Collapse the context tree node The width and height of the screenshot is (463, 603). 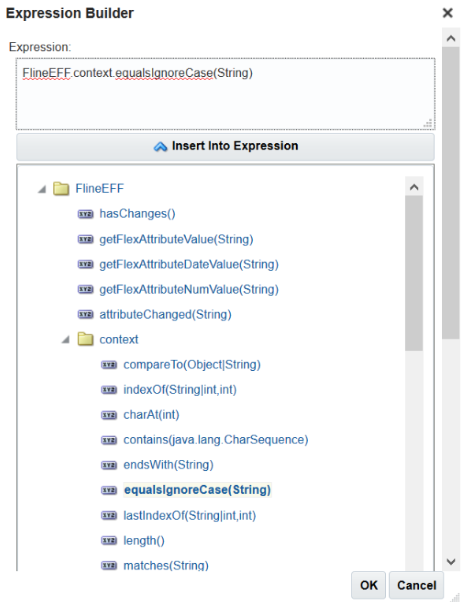coord(66,340)
